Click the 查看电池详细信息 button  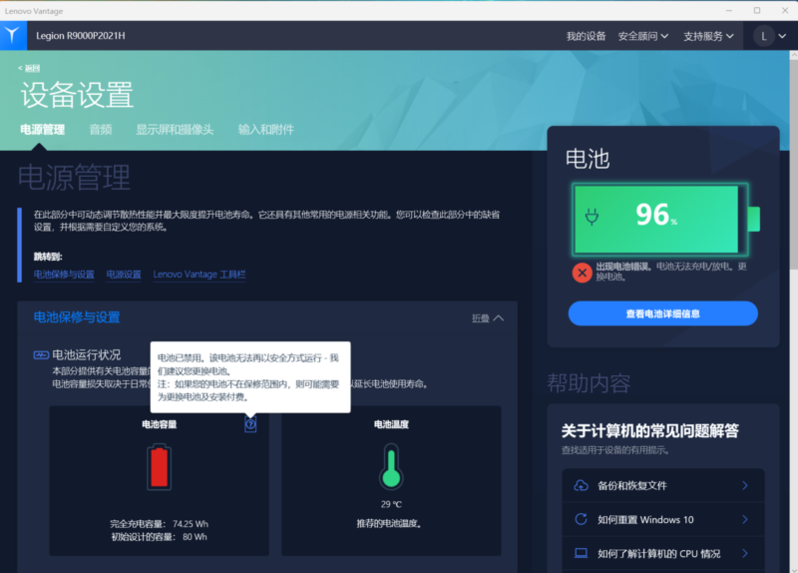(663, 313)
